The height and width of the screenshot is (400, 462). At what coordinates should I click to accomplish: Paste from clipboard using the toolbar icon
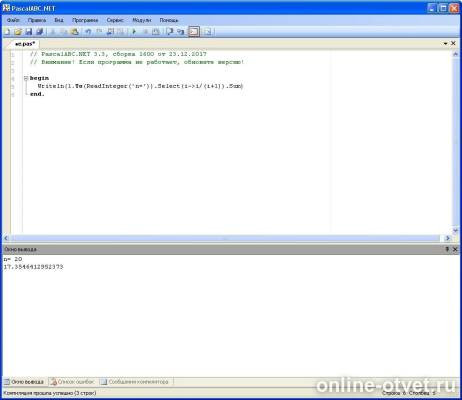tap(75, 32)
